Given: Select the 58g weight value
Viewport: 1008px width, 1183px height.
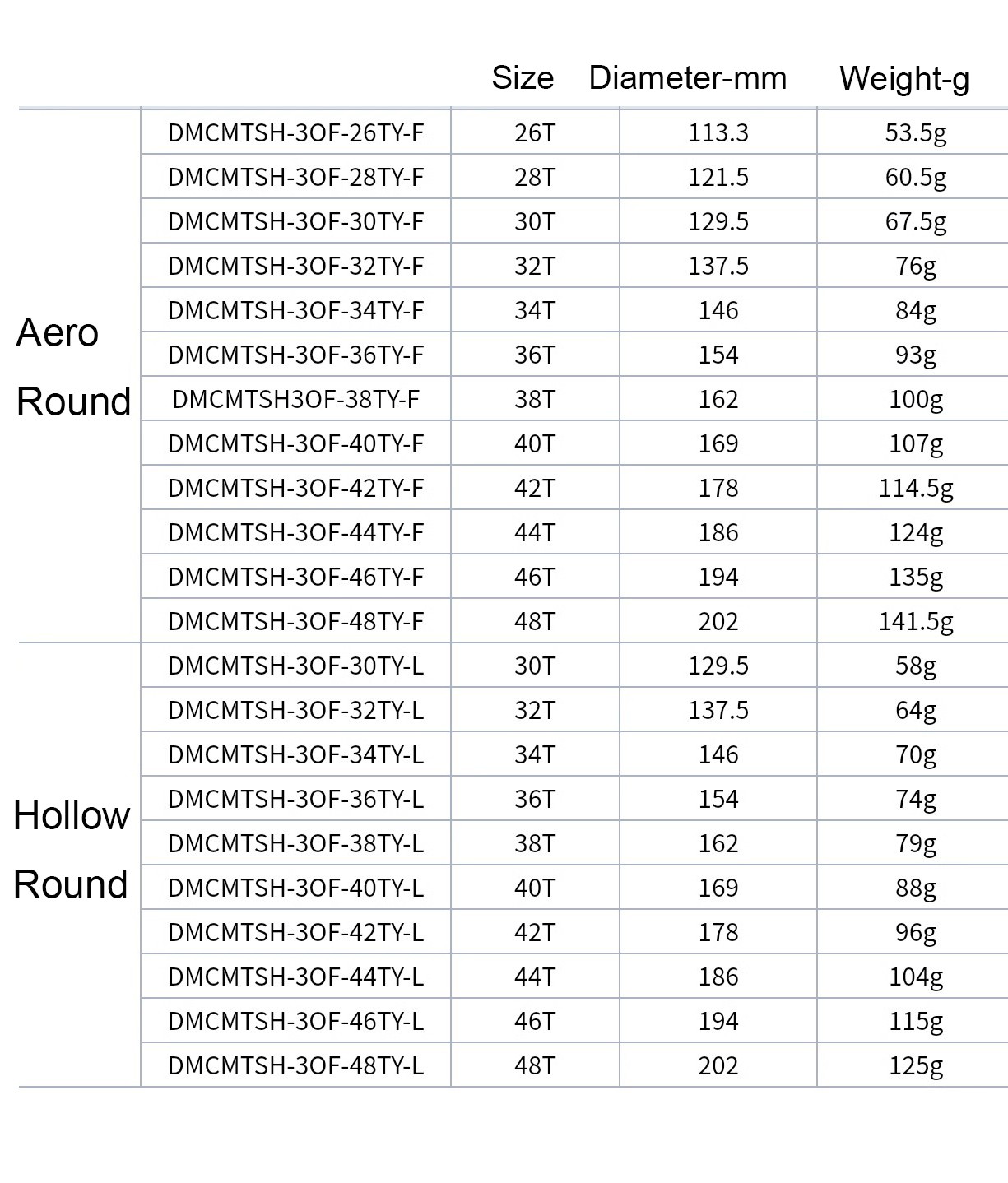Looking at the screenshot, I should coord(916,666).
